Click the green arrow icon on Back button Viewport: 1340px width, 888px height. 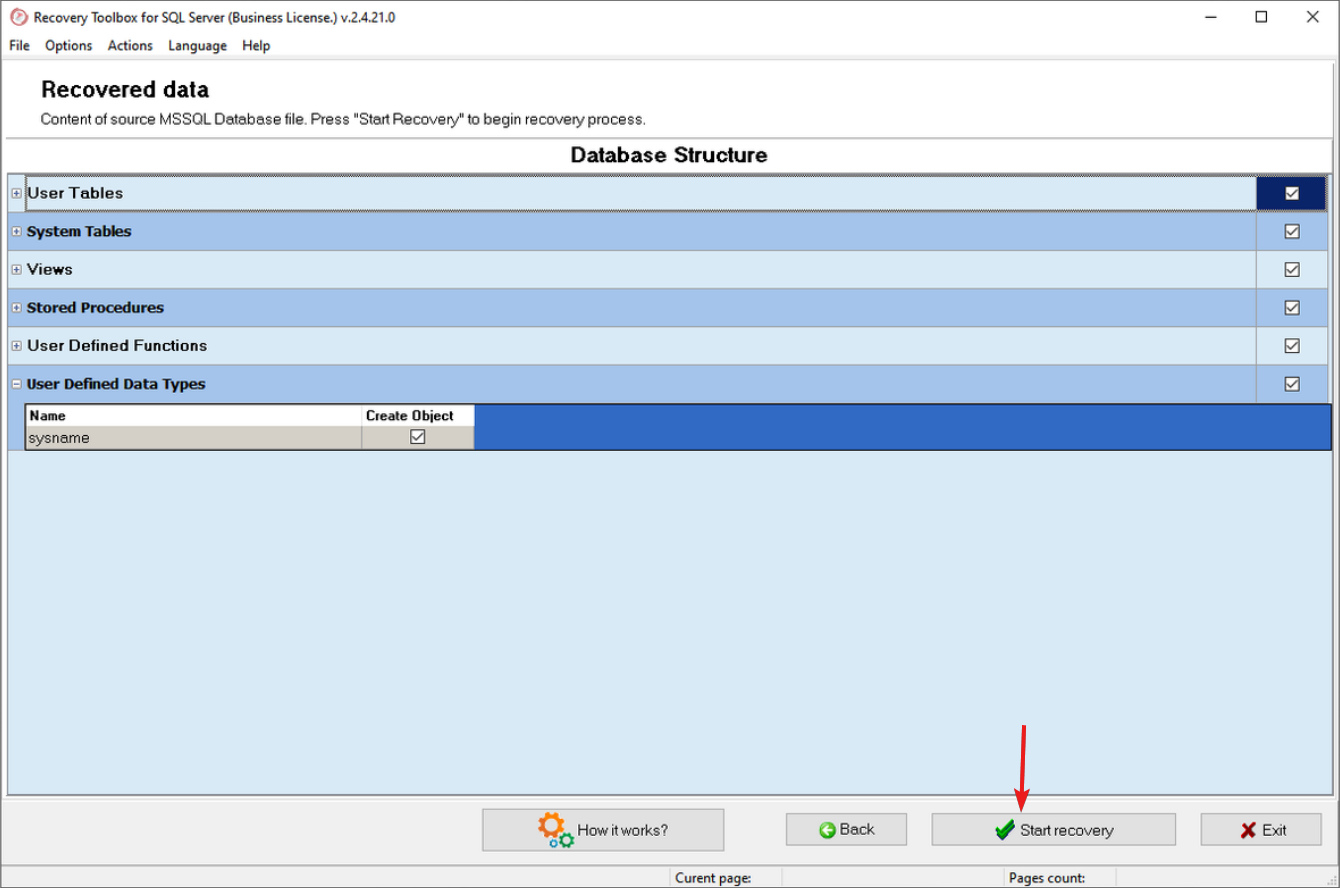coord(827,830)
